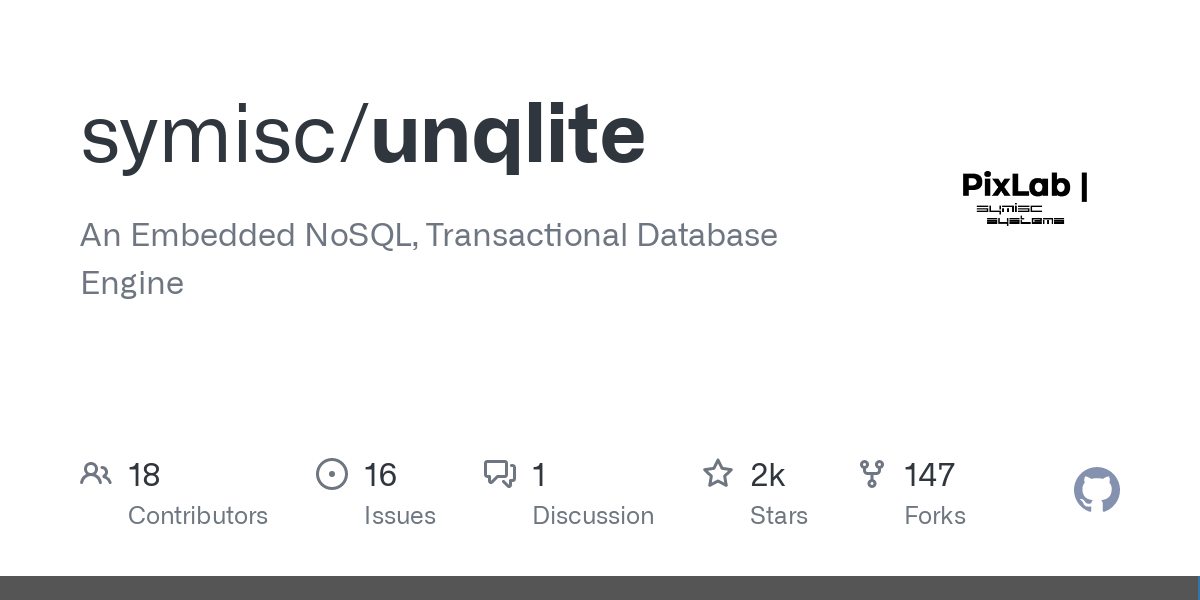Screen dimensions: 1200x600
Task: Click the Discussion speech bubbles icon
Action: pyautogui.click(x=500, y=474)
